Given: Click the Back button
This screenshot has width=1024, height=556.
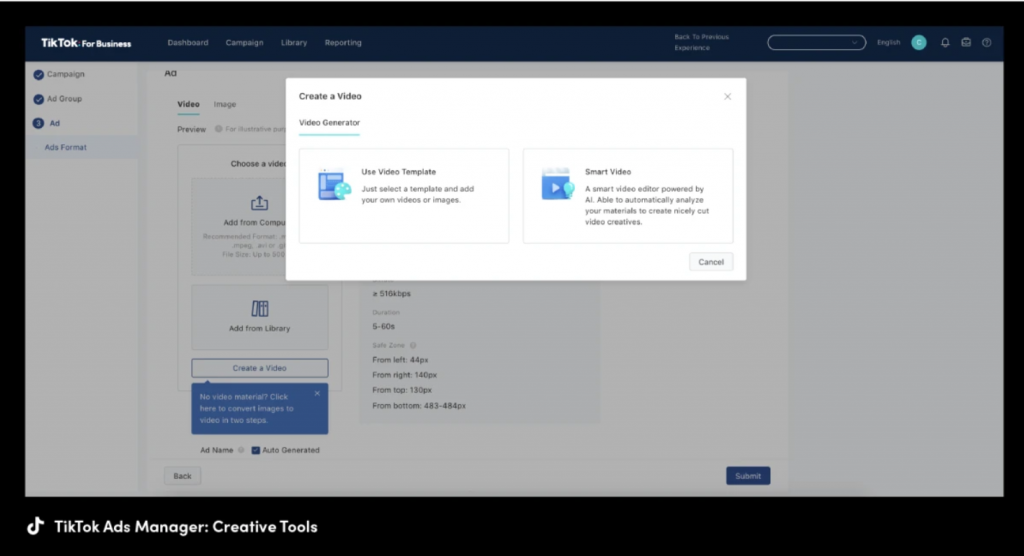Looking at the screenshot, I should point(182,476).
